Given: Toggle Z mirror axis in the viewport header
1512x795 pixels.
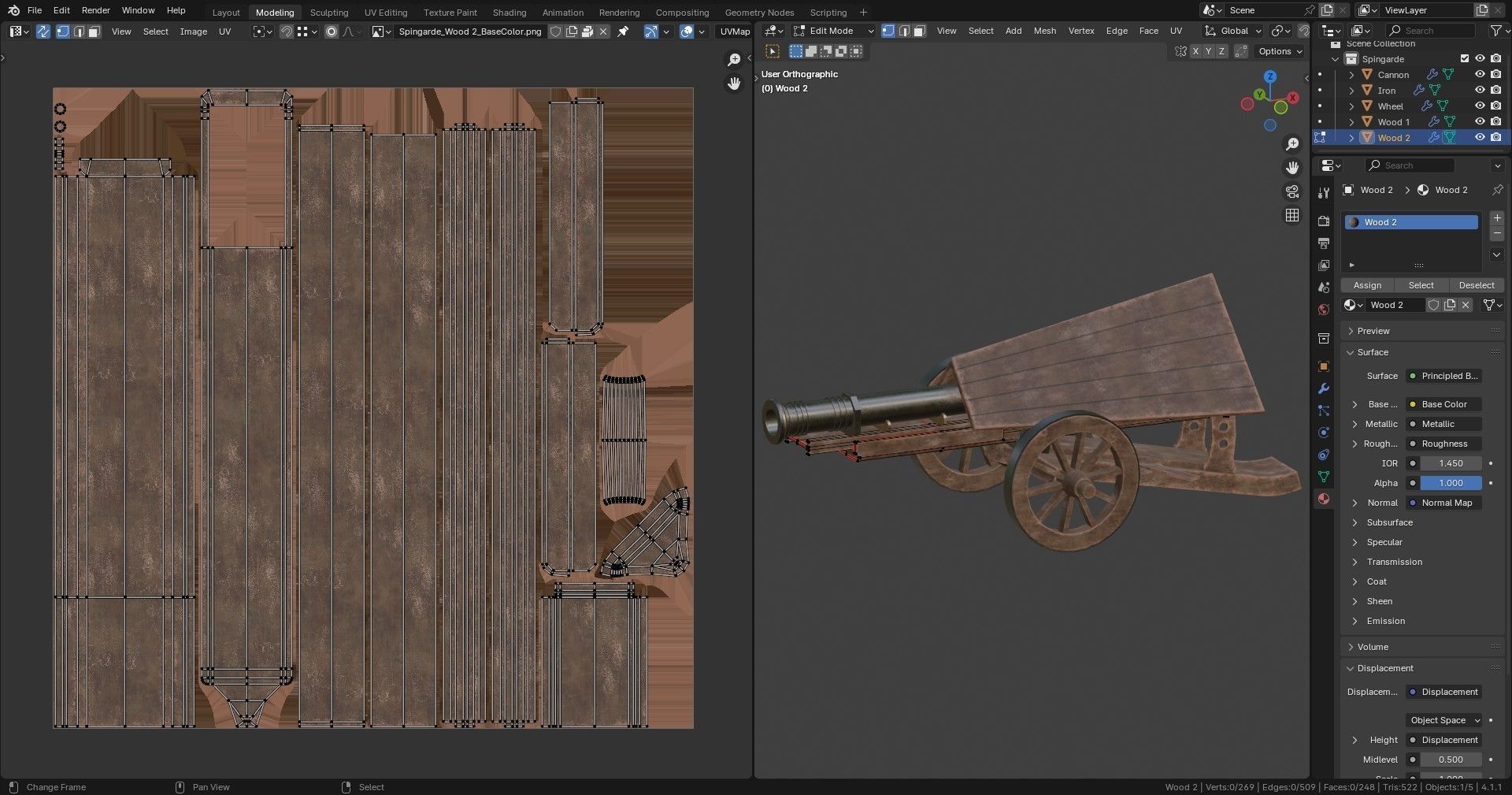Looking at the screenshot, I should click(x=1221, y=51).
